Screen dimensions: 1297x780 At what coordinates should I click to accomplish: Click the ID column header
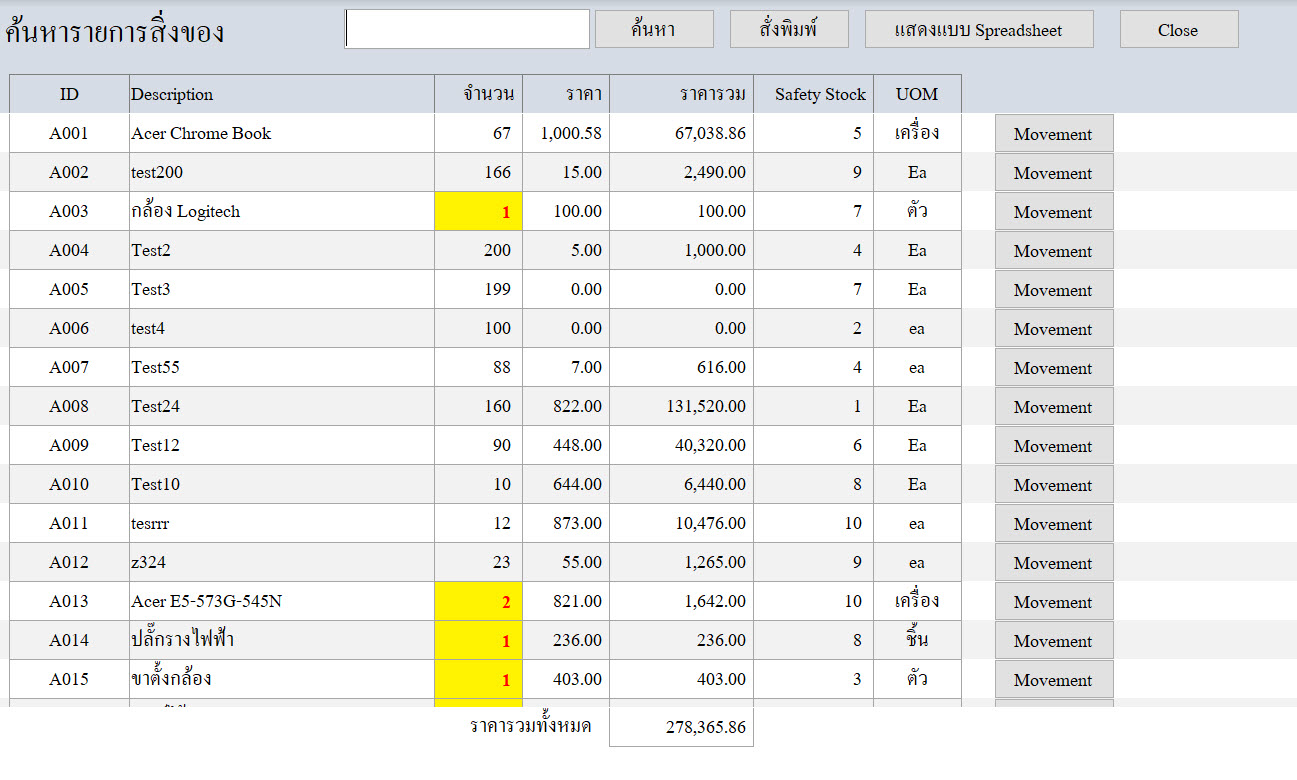click(x=69, y=95)
